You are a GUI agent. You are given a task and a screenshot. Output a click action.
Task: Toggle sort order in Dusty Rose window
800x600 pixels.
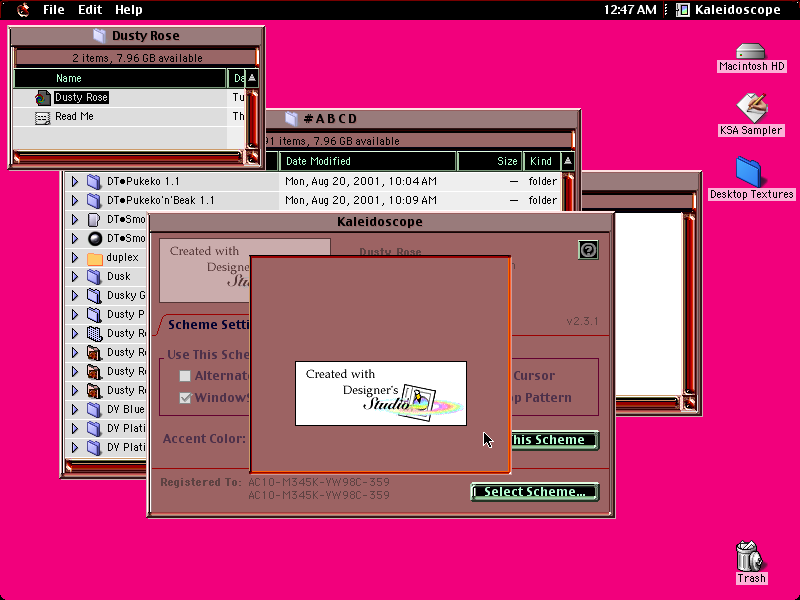point(252,78)
